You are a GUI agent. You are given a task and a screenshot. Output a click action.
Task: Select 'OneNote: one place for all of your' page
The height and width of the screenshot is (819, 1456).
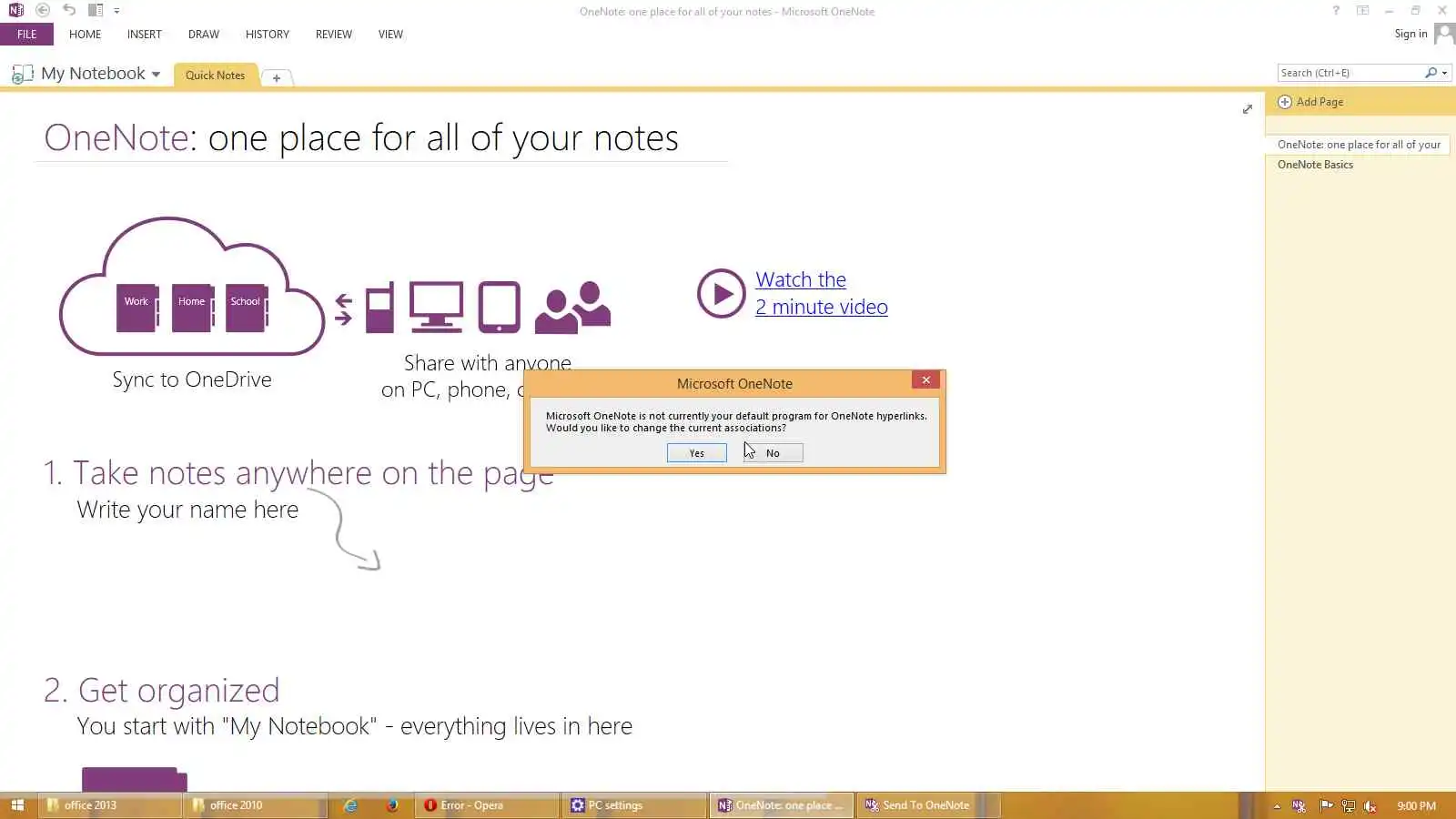pos(1358,145)
